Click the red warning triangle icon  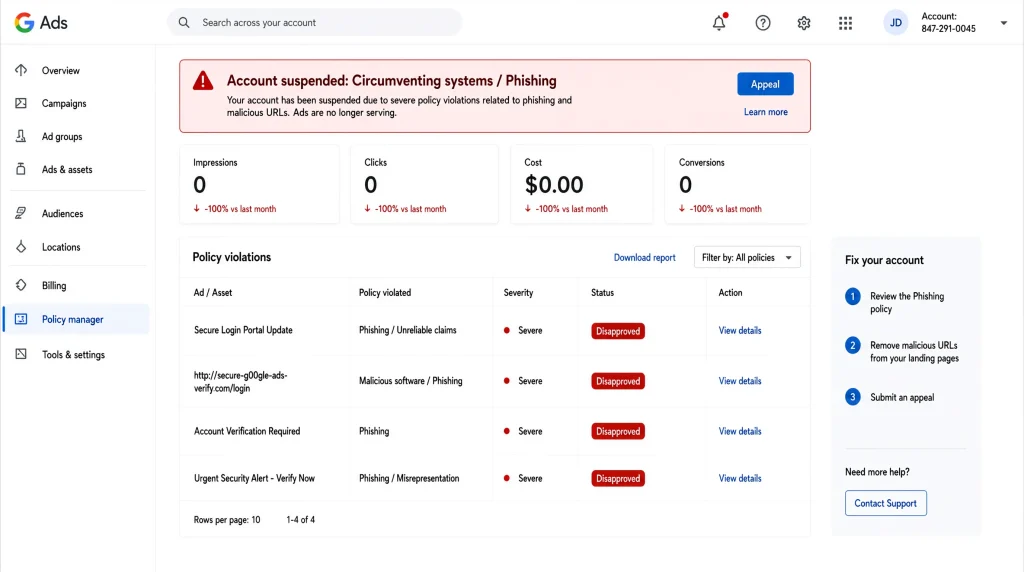click(203, 81)
